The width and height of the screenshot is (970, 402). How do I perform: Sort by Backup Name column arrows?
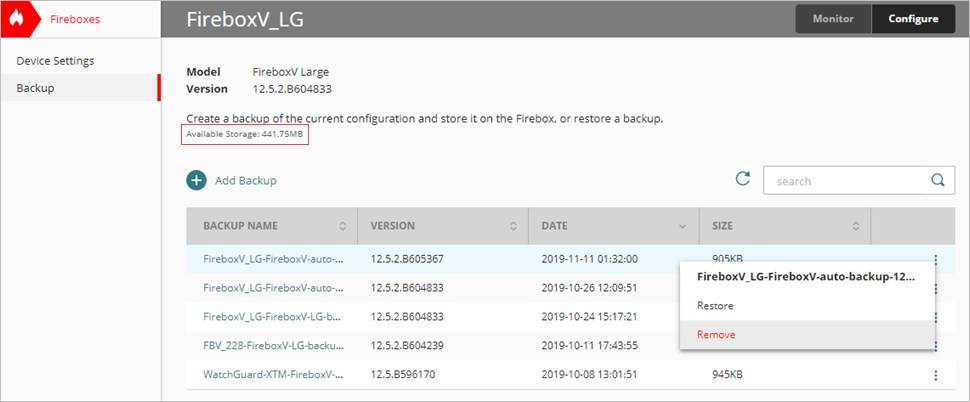pyautogui.click(x=342, y=226)
